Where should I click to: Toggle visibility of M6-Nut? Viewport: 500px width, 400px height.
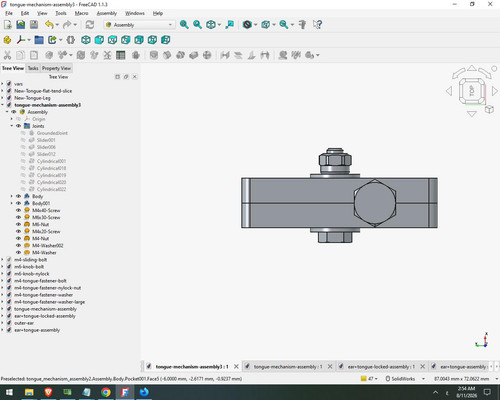(x=18, y=224)
